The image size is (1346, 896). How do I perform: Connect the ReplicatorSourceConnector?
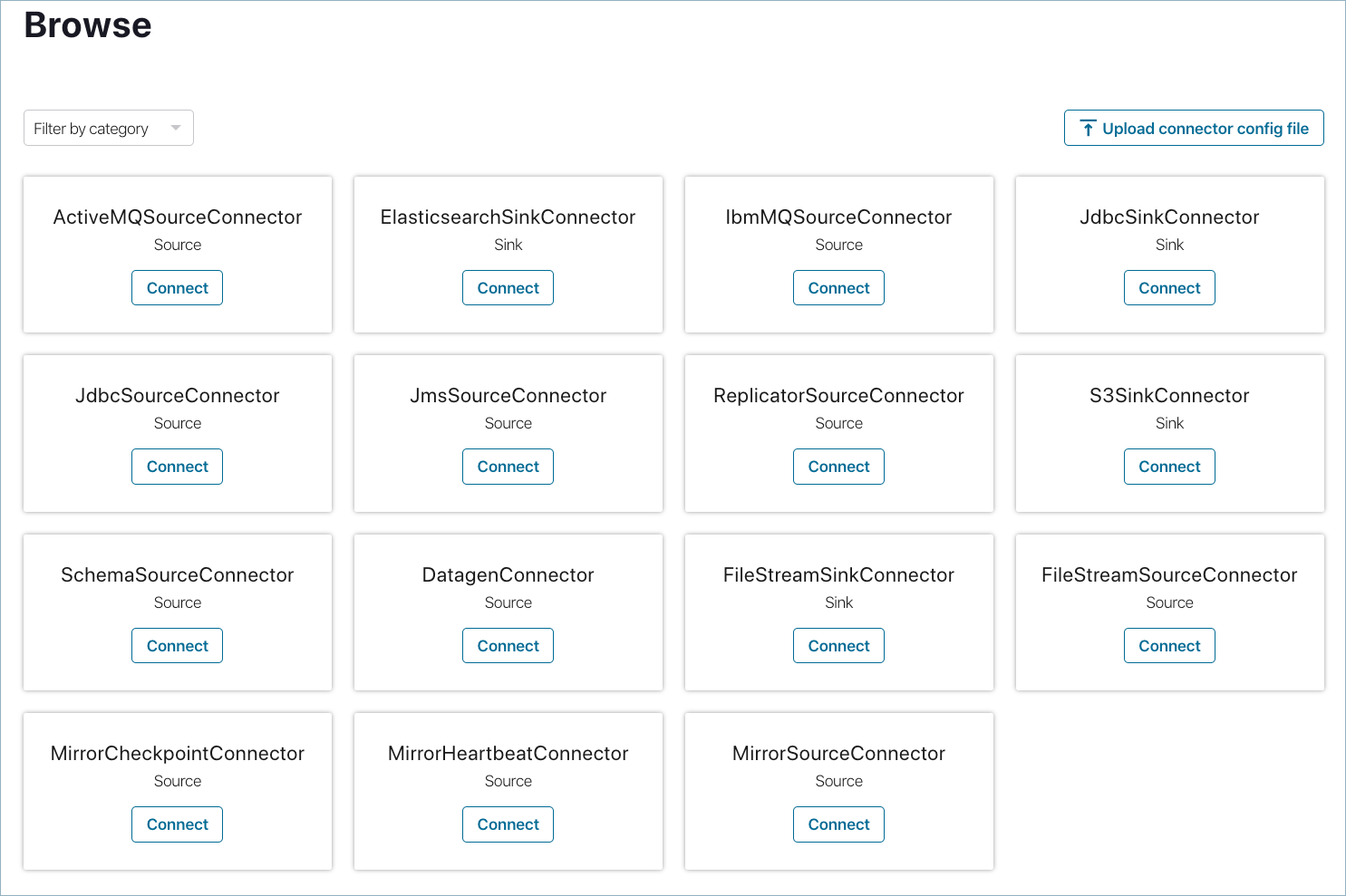point(838,467)
